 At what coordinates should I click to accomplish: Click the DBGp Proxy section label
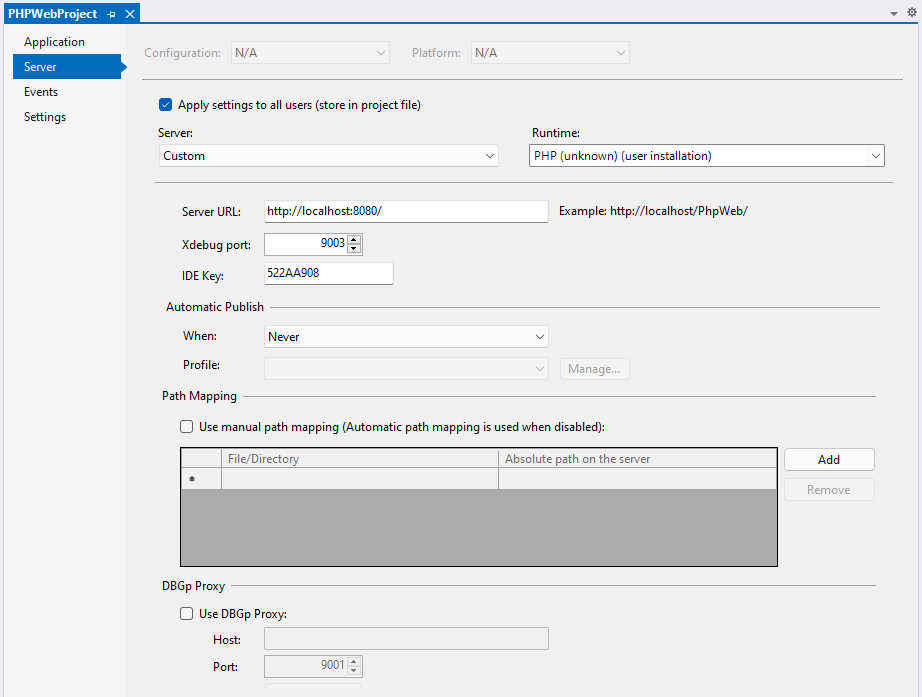[193, 586]
